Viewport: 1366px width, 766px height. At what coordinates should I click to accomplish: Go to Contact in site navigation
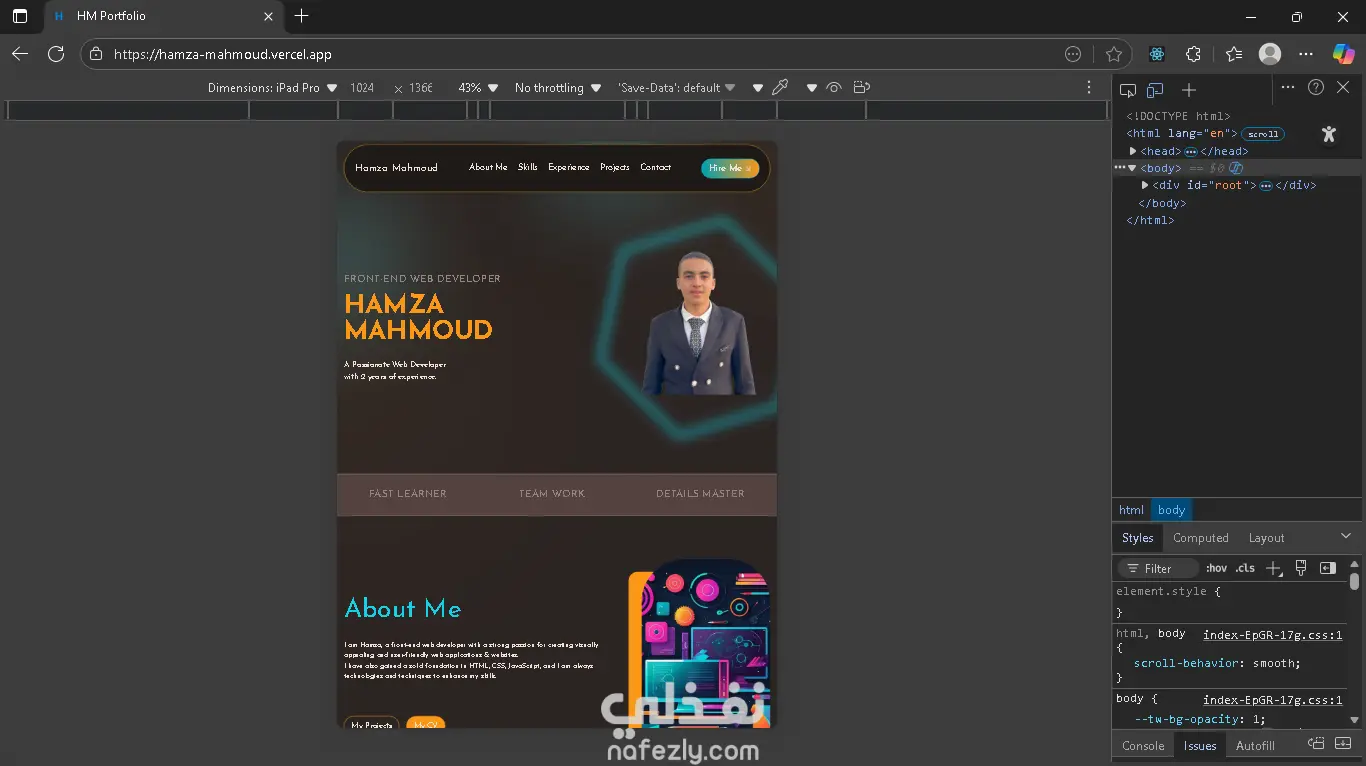(656, 167)
